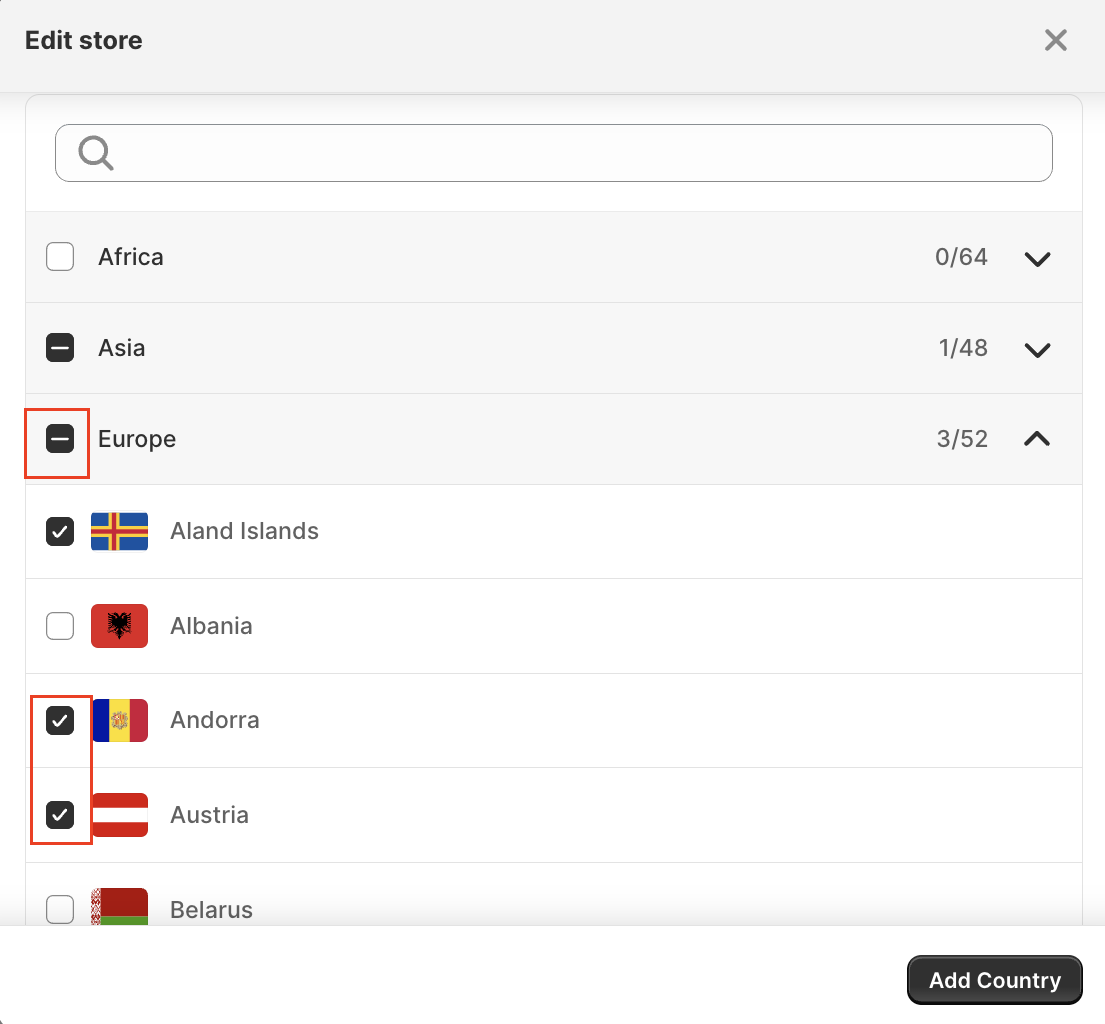
Task: Click the Albania flag icon
Action: pos(119,626)
